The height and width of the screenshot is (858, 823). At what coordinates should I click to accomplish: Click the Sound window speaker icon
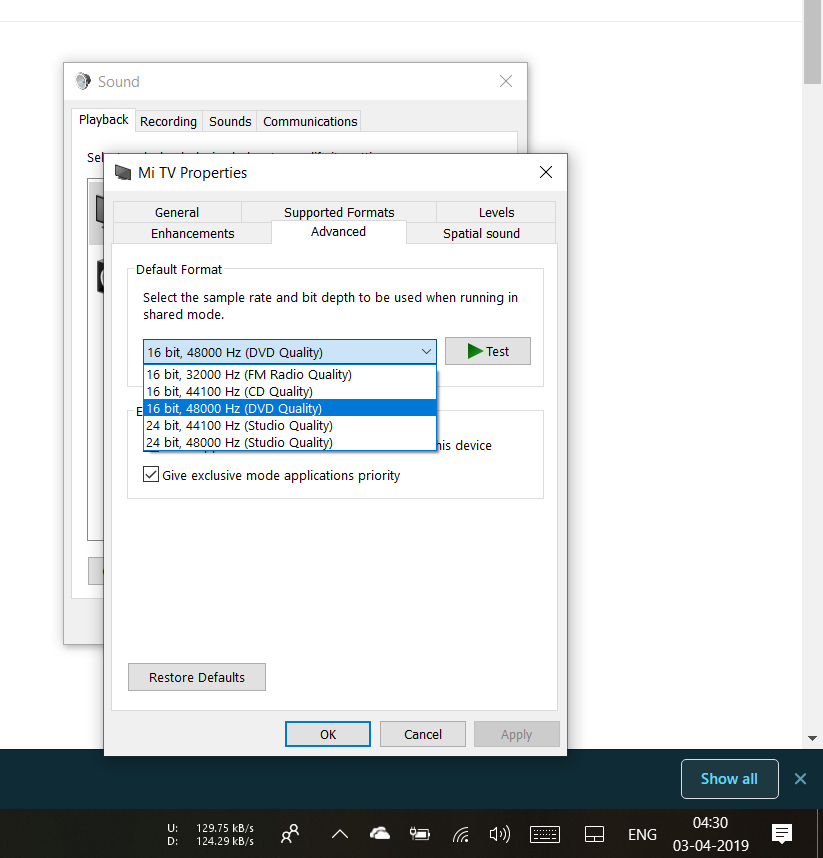point(83,81)
